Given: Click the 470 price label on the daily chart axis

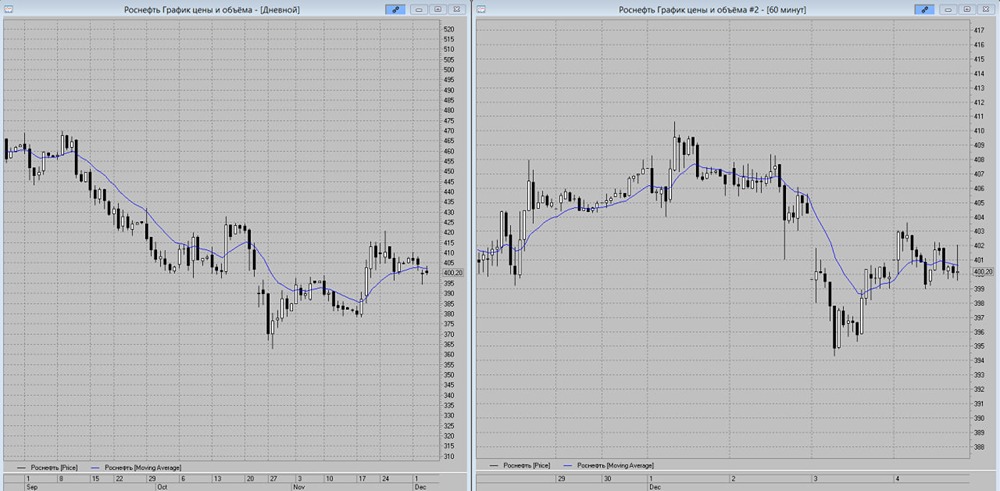Looking at the screenshot, I should 448,131.
